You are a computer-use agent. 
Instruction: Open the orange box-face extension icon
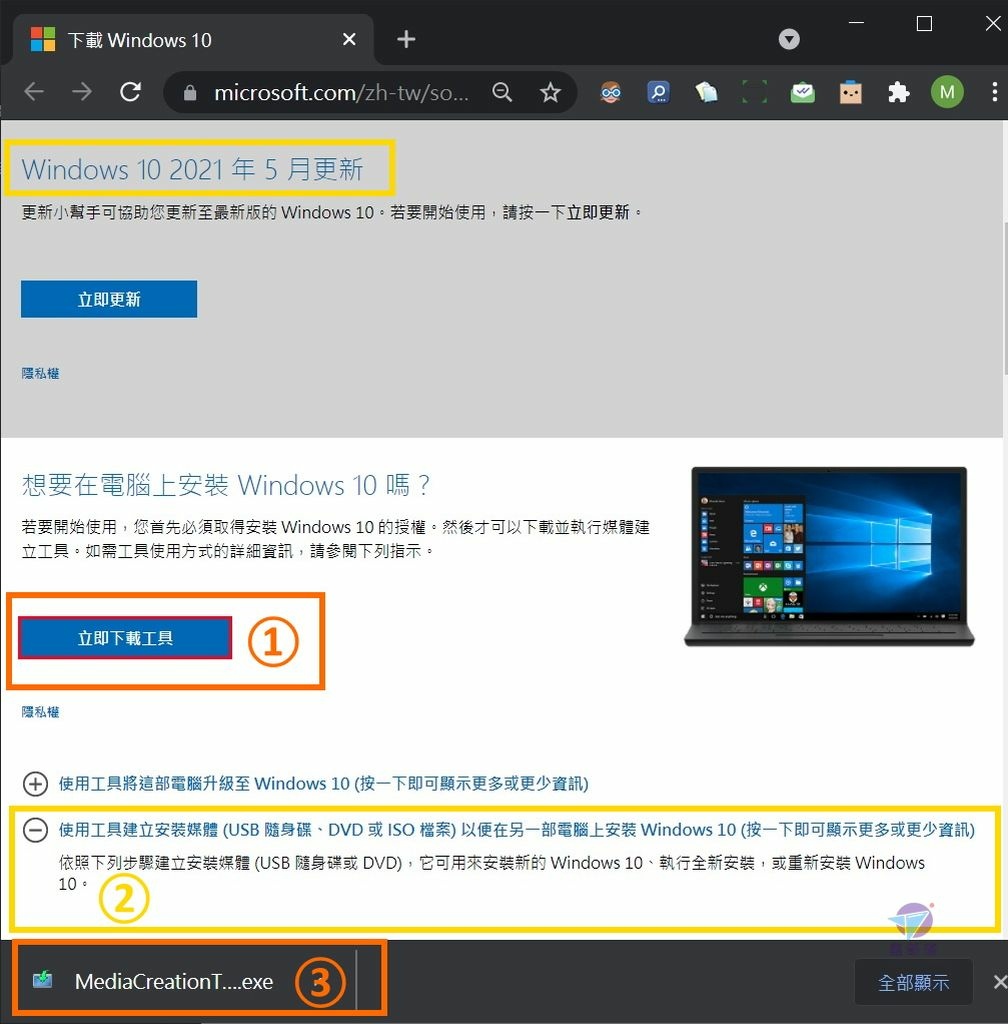click(x=850, y=92)
